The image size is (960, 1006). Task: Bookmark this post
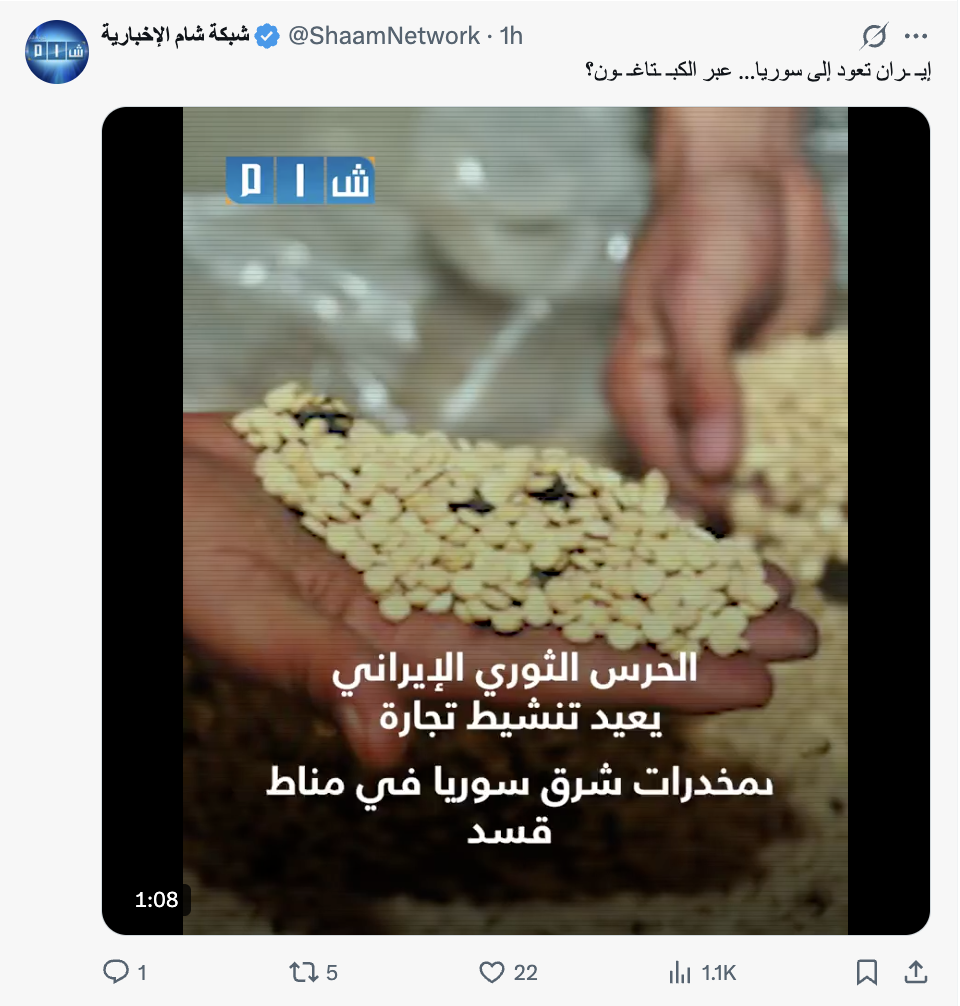pyautogui.click(x=867, y=972)
